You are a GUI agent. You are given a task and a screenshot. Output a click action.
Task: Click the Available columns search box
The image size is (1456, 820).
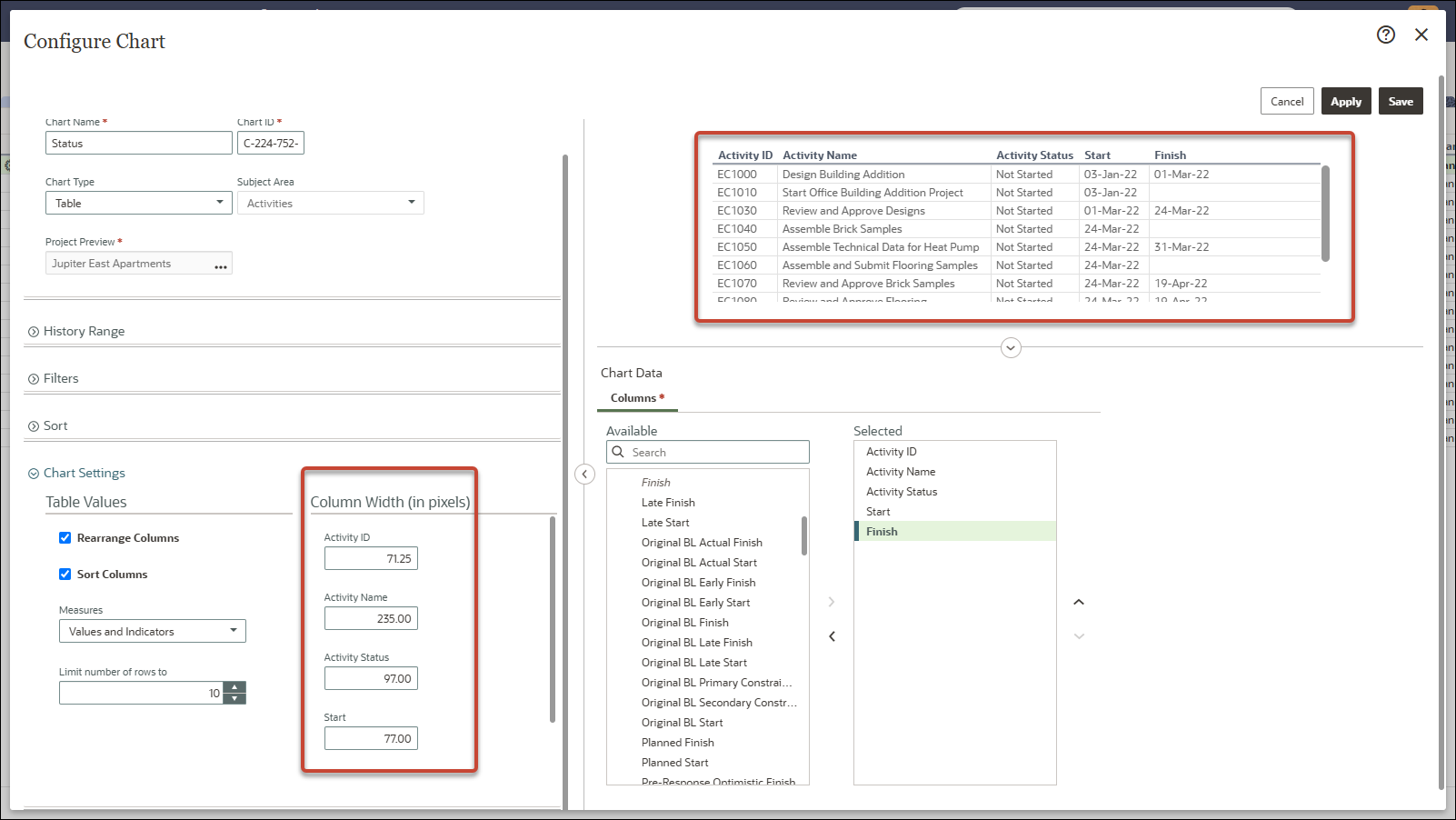[x=708, y=452]
